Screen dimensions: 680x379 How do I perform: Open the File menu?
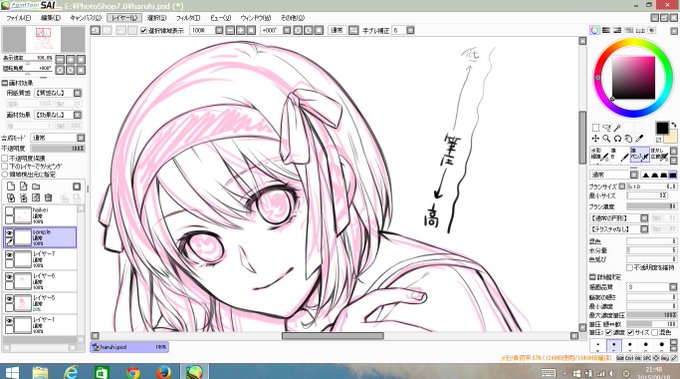18,18
